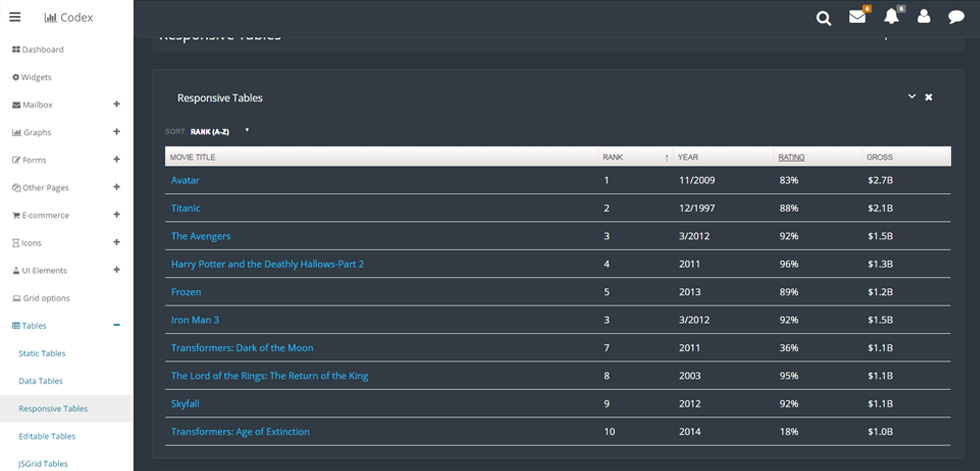
Task: Click Titanic's gross value $2.1B
Action: pos(880,208)
